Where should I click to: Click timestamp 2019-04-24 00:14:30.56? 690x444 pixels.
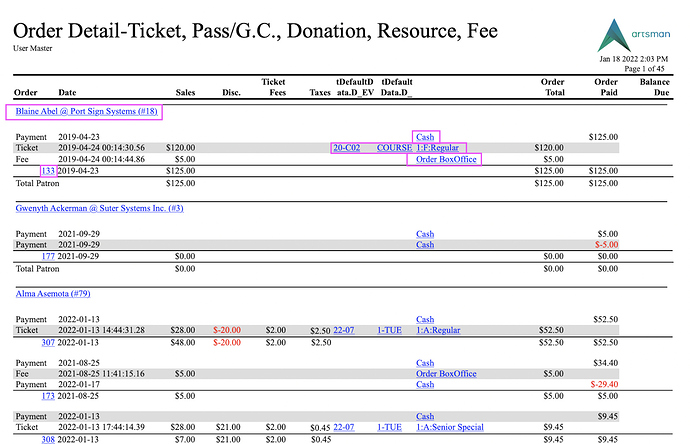point(102,148)
